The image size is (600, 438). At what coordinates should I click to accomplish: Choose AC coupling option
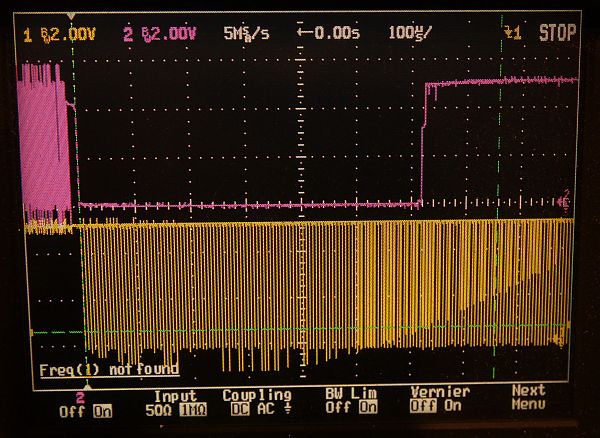click(x=264, y=410)
